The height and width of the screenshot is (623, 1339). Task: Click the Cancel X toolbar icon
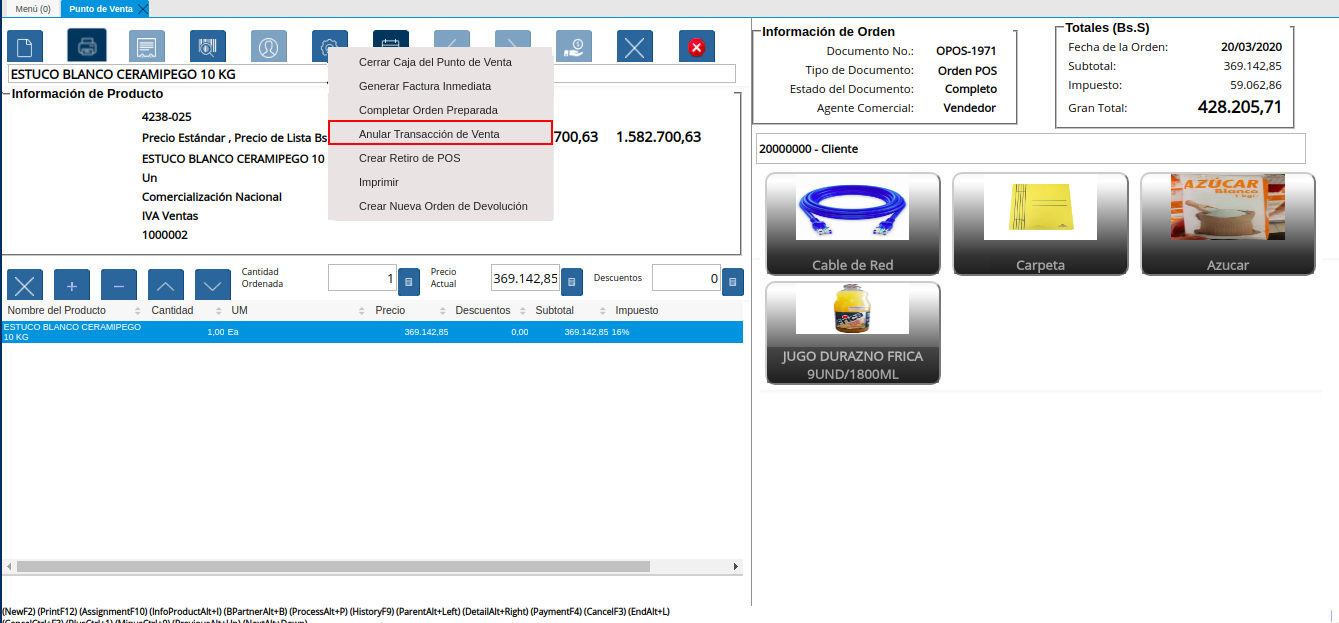coord(634,46)
